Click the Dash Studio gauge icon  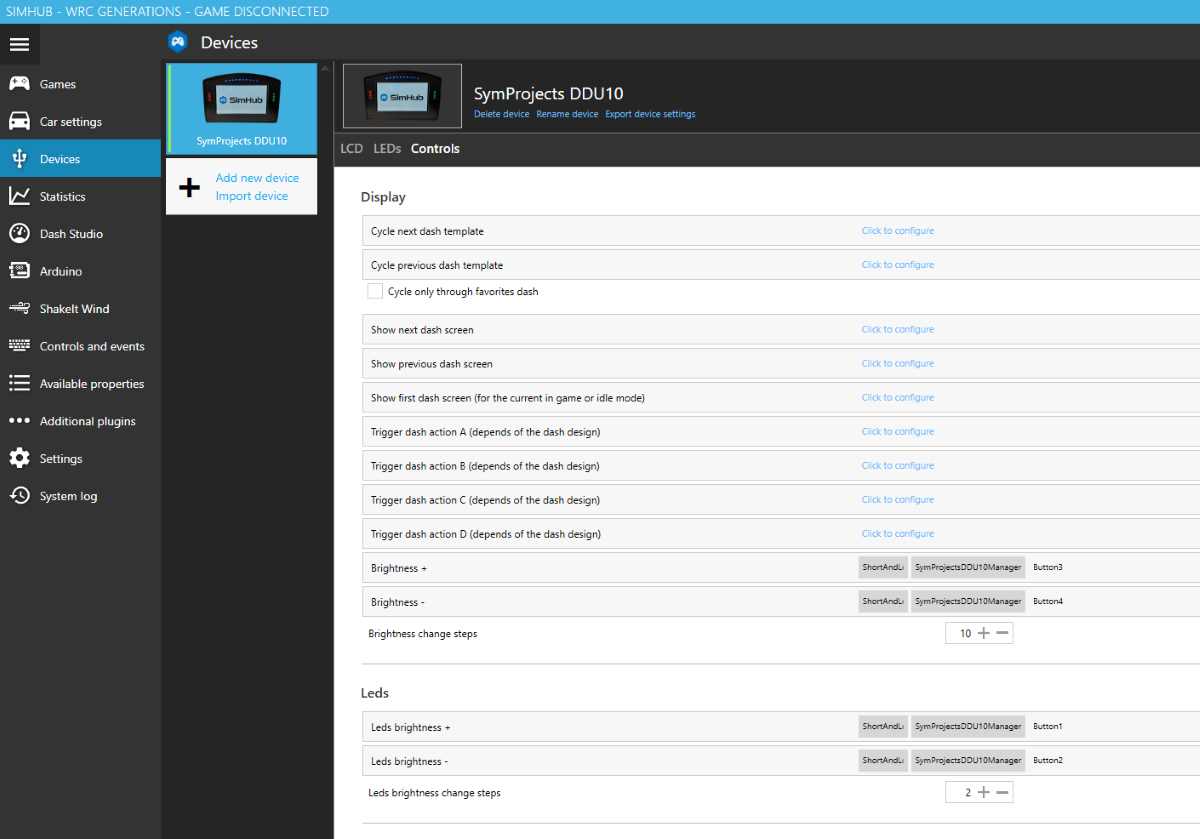tap(19, 233)
